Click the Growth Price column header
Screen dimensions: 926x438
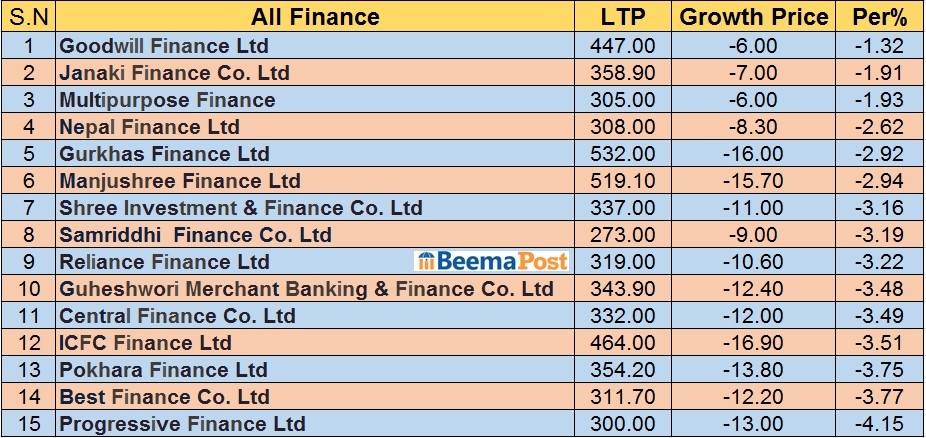[x=754, y=17]
